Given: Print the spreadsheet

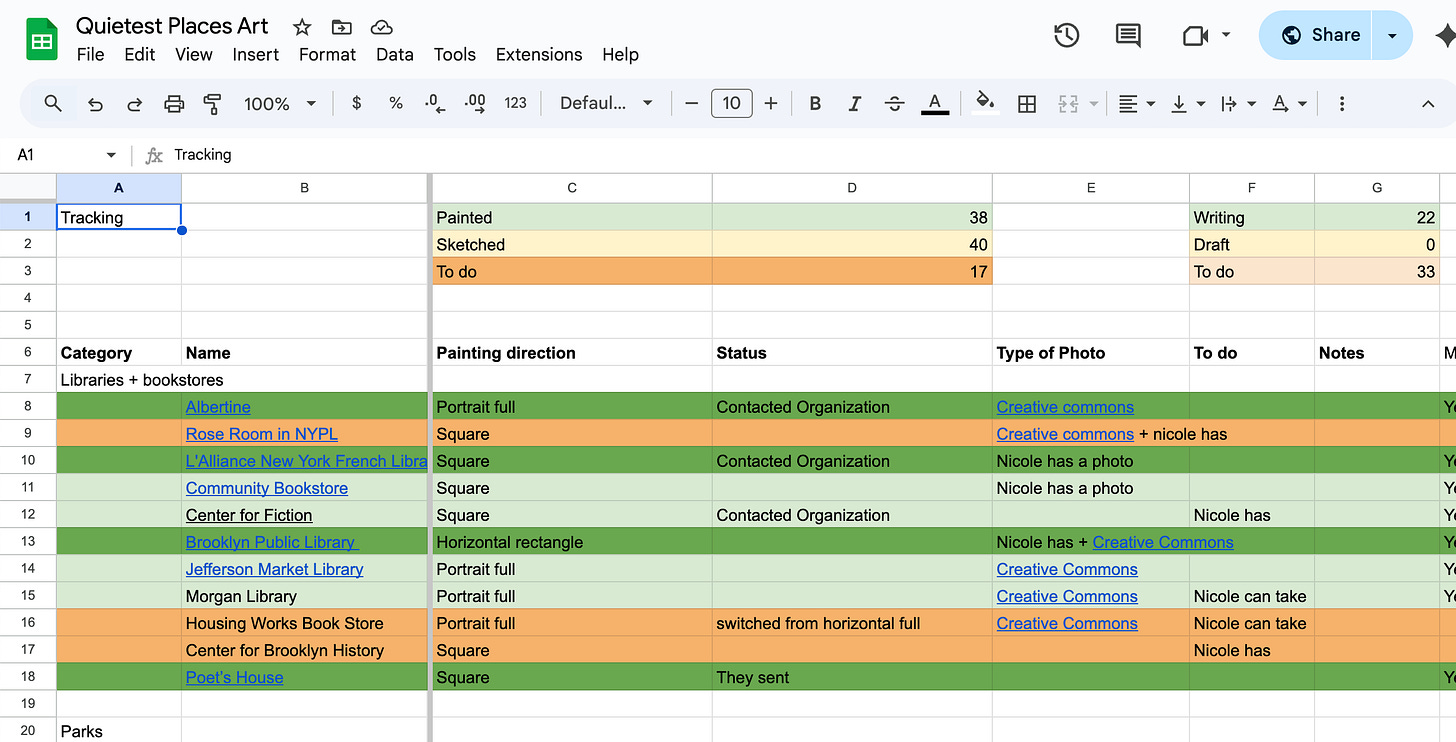Looking at the screenshot, I should point(174,103).
